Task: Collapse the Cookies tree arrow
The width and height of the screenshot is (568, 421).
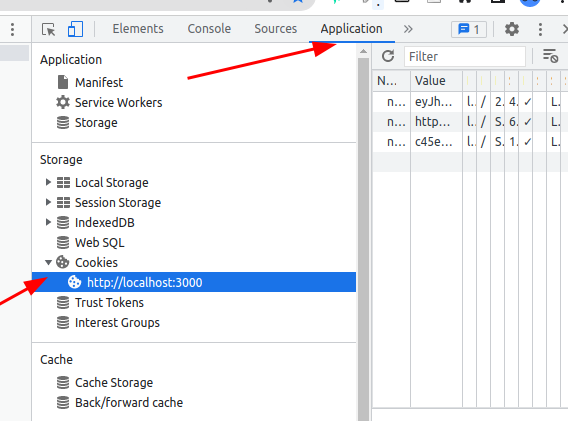Action: (48, 262)
